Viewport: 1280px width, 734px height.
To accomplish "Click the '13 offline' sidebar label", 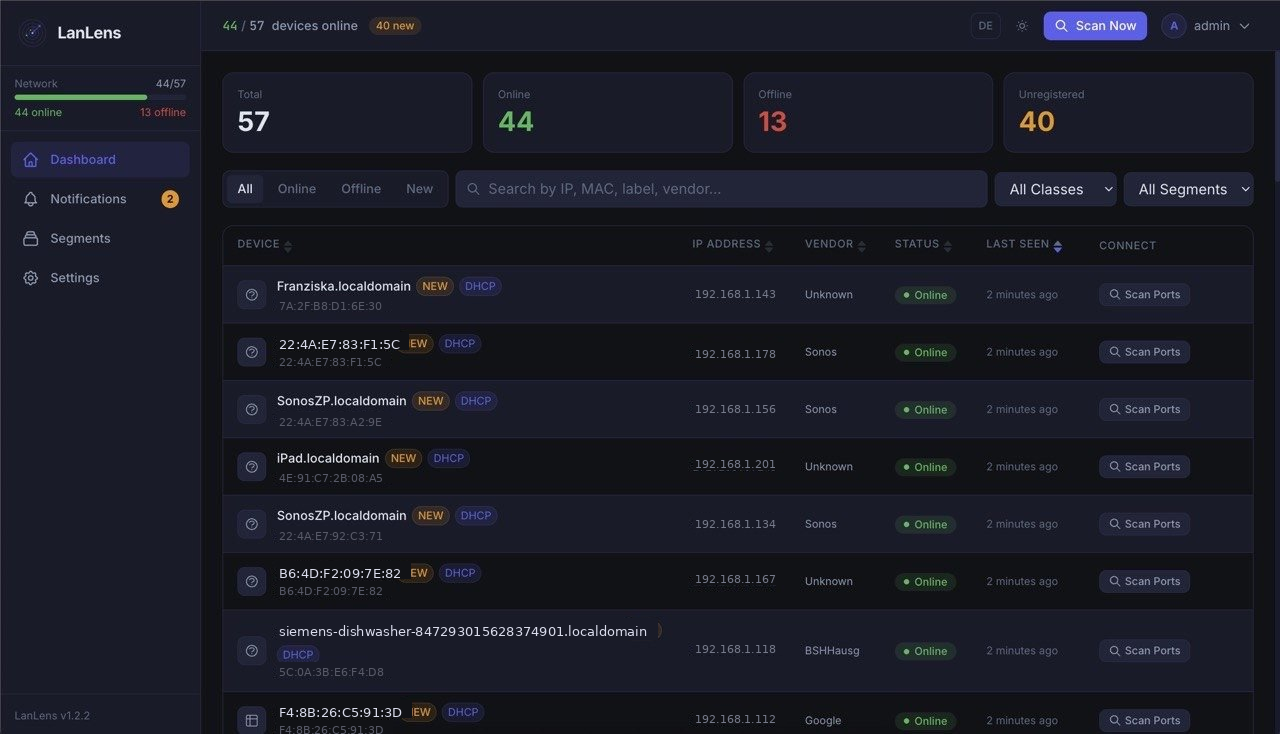I will [163, 113].
